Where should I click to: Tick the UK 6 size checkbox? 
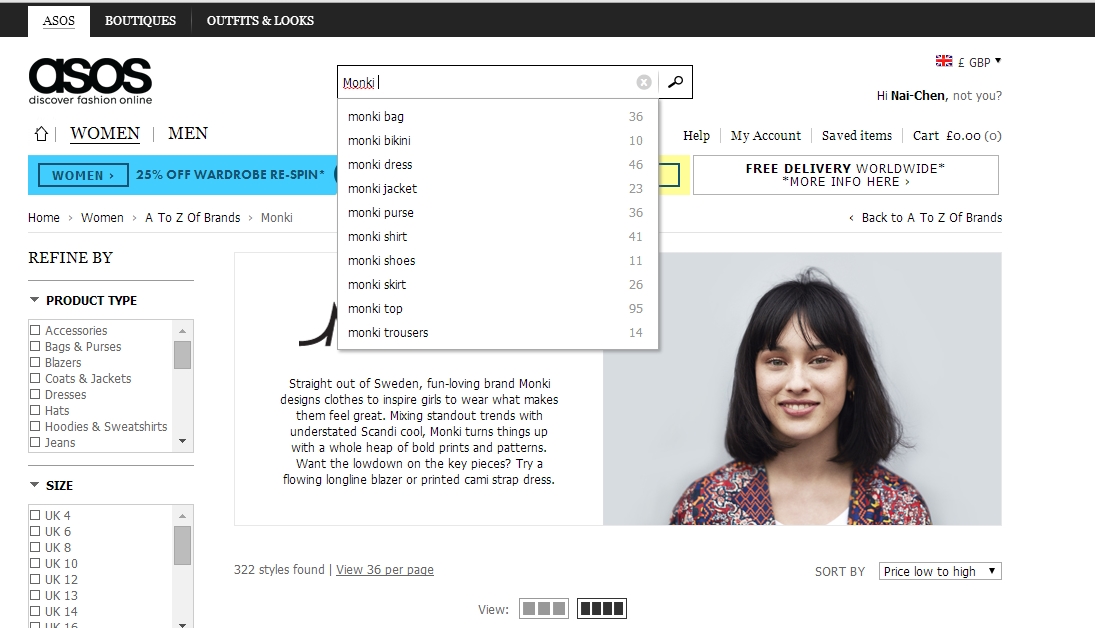(x=35, y=531)
